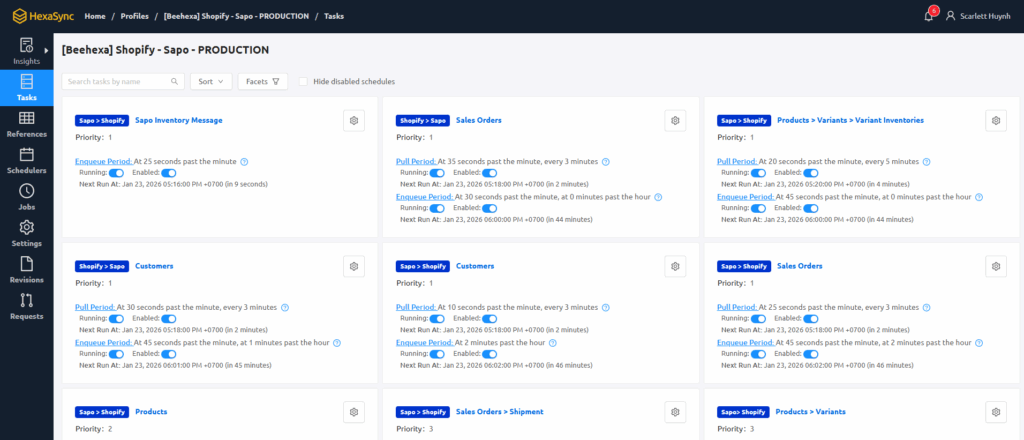1024x440 pixels.
Task: Open the gear settings of the Products card
Action: 354,412
